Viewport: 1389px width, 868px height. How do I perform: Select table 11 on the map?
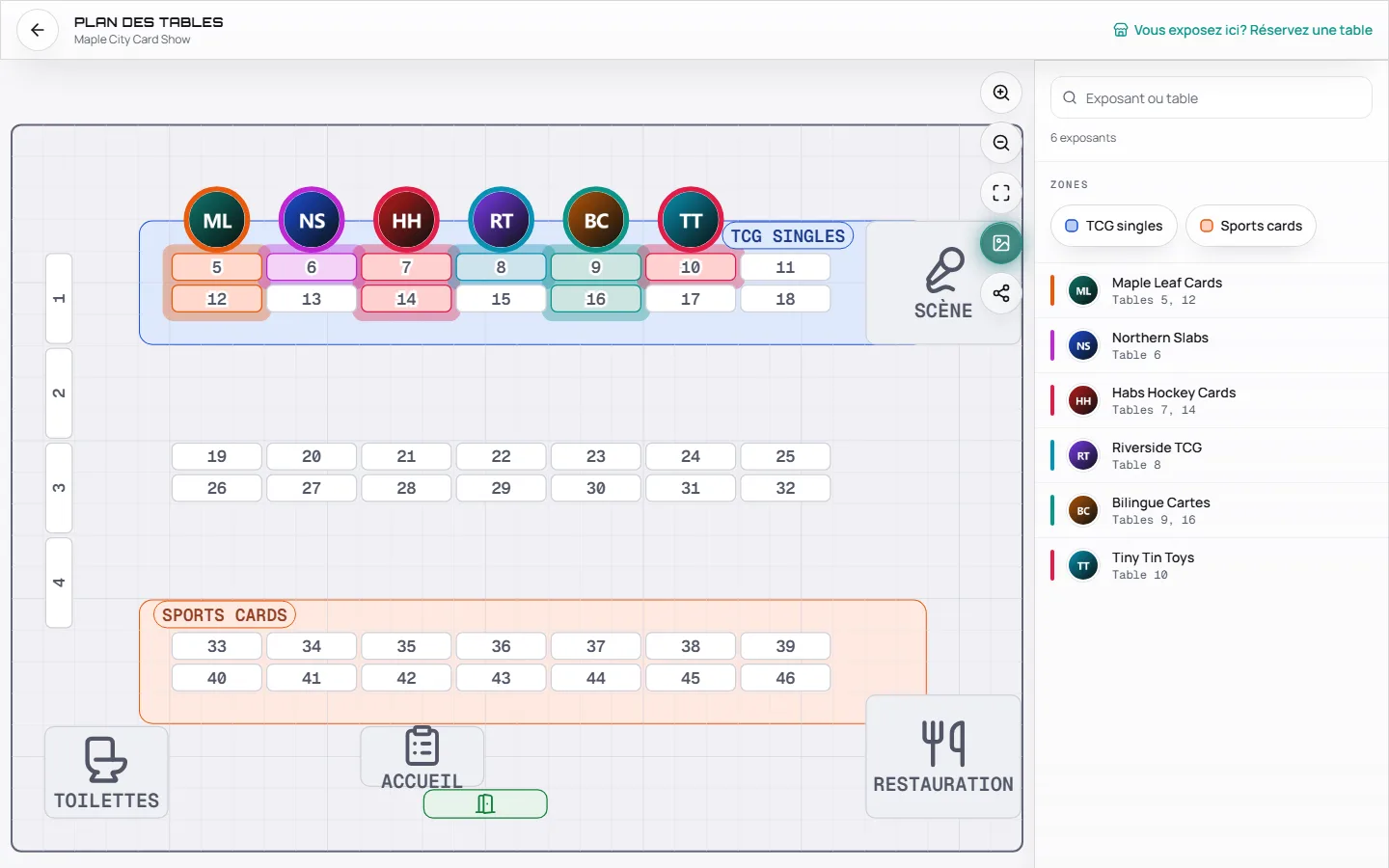coord(785,267)
